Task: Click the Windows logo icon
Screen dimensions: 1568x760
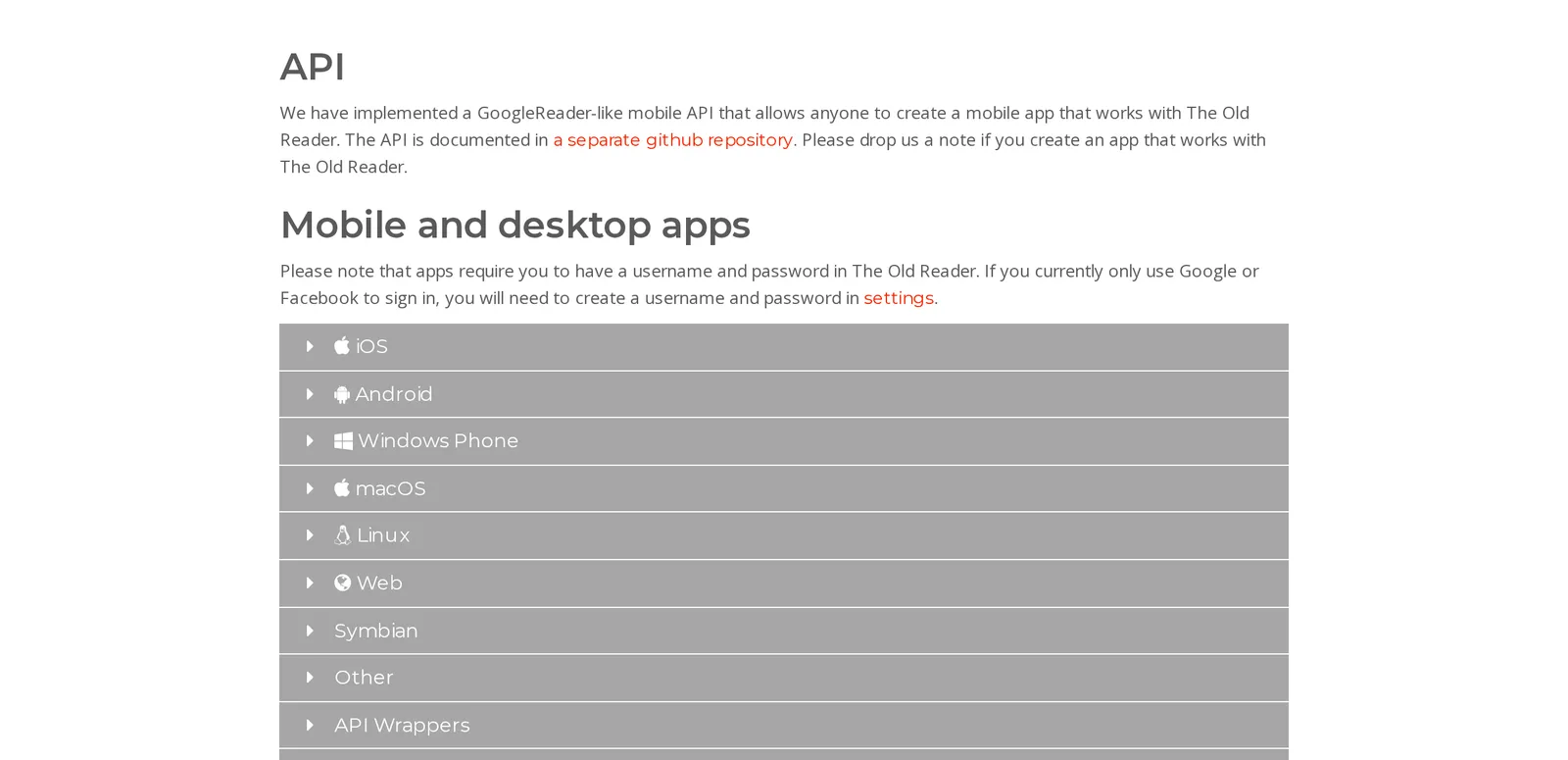Action: 343,441
